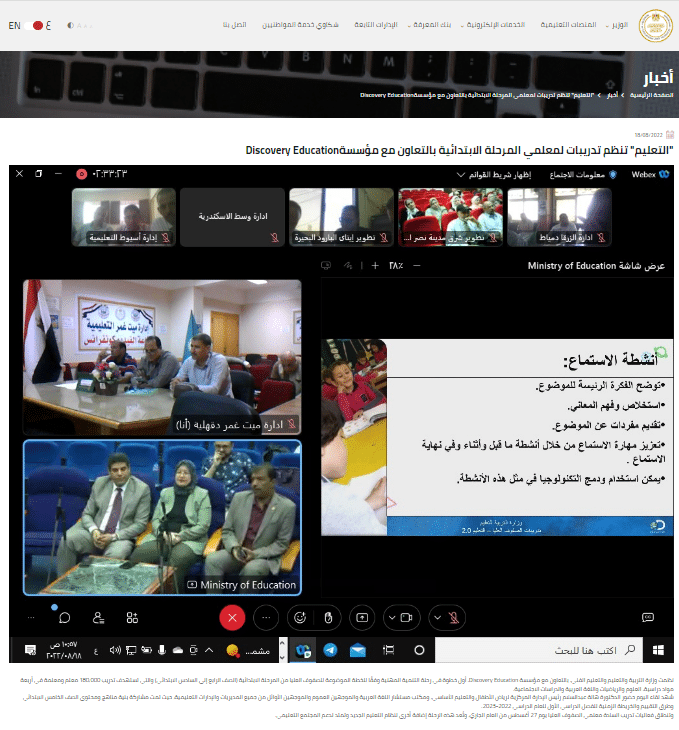Click the red recording indicator
This screenshot has width=679, height=730.
tap(81, 174)
